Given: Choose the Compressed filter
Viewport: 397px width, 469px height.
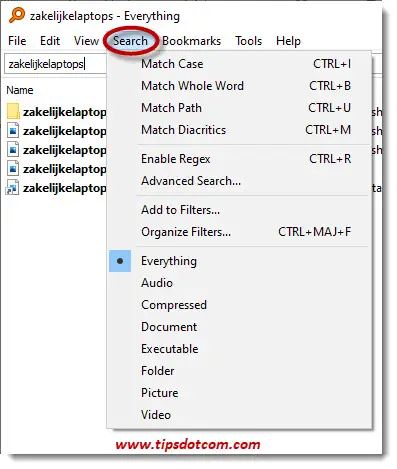Looking at the screenshot, I should click(x=239, y=305).
